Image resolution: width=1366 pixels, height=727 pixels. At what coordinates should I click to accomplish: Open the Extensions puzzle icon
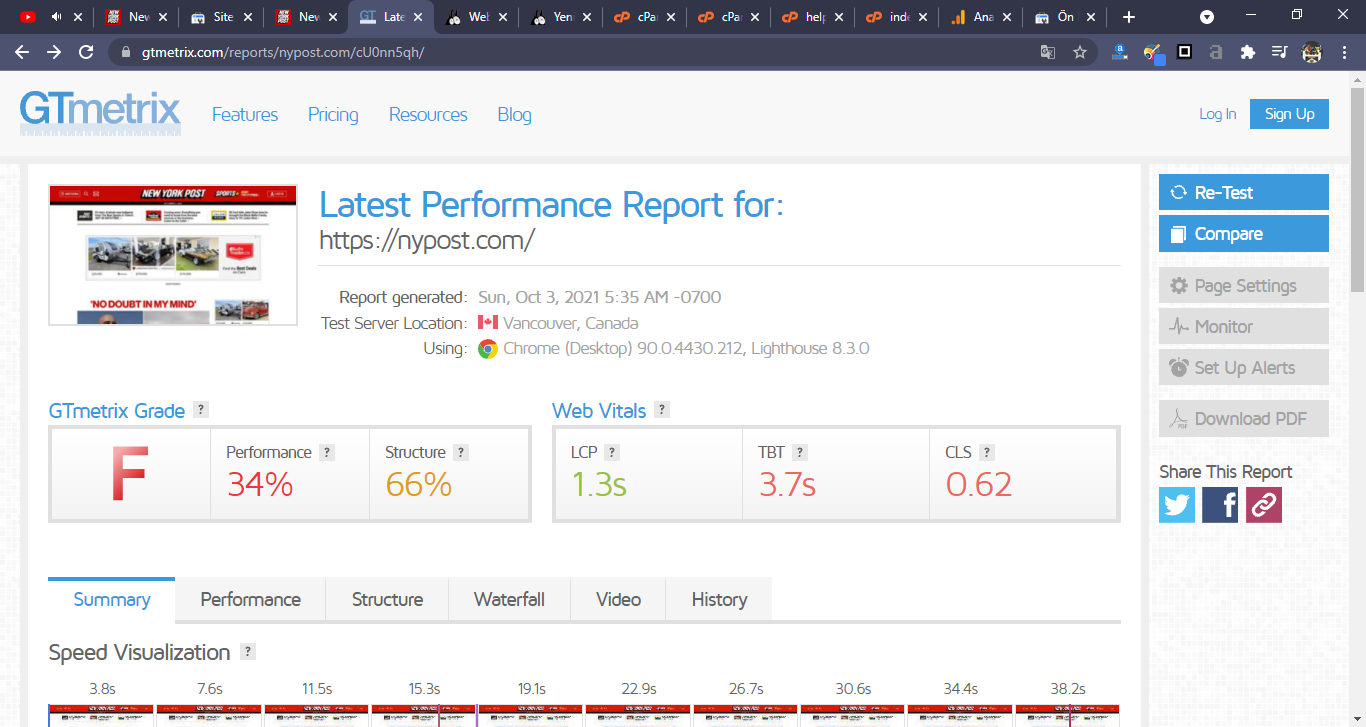click(x=1247, y=52)
